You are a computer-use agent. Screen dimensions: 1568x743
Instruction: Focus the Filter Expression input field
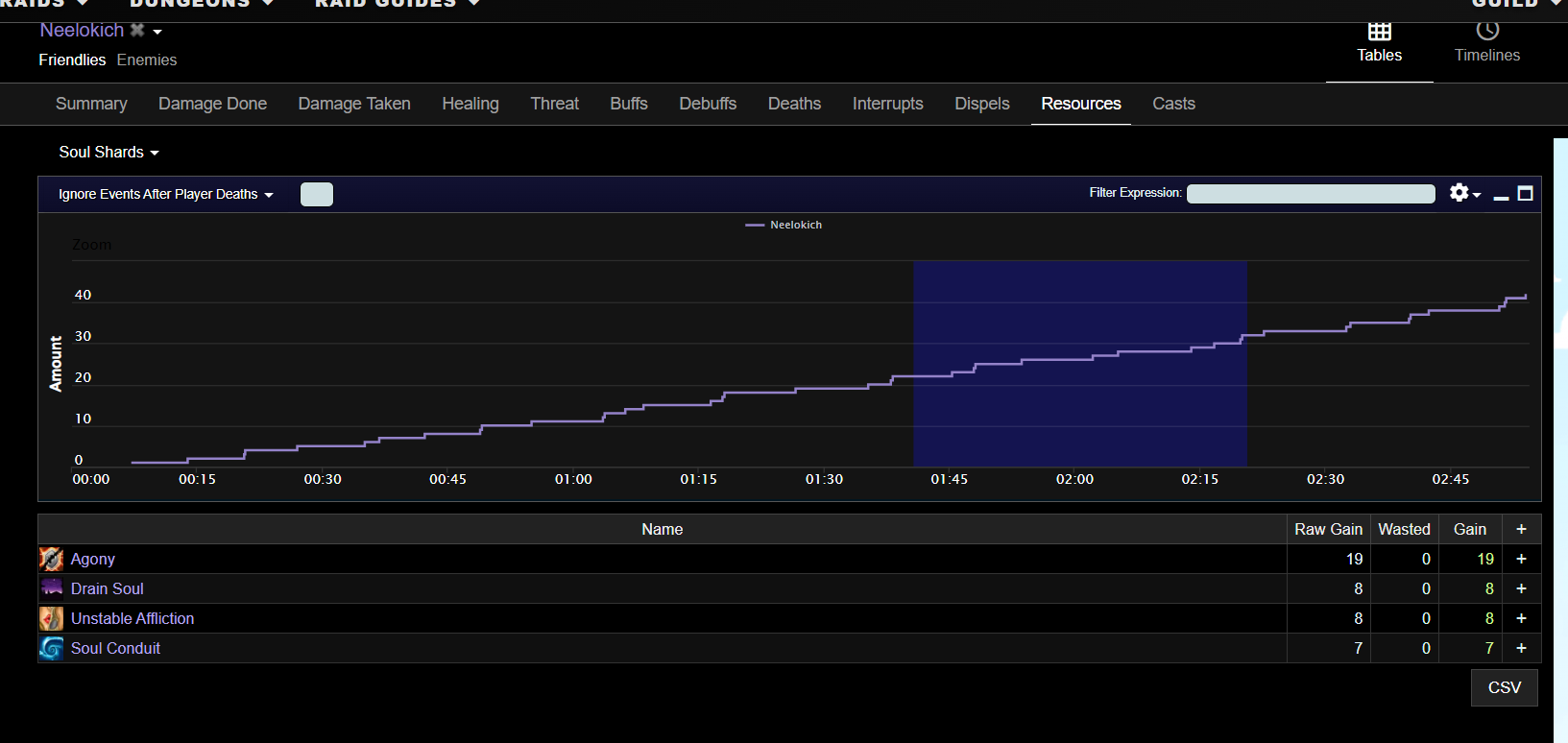pos(1311,194)
